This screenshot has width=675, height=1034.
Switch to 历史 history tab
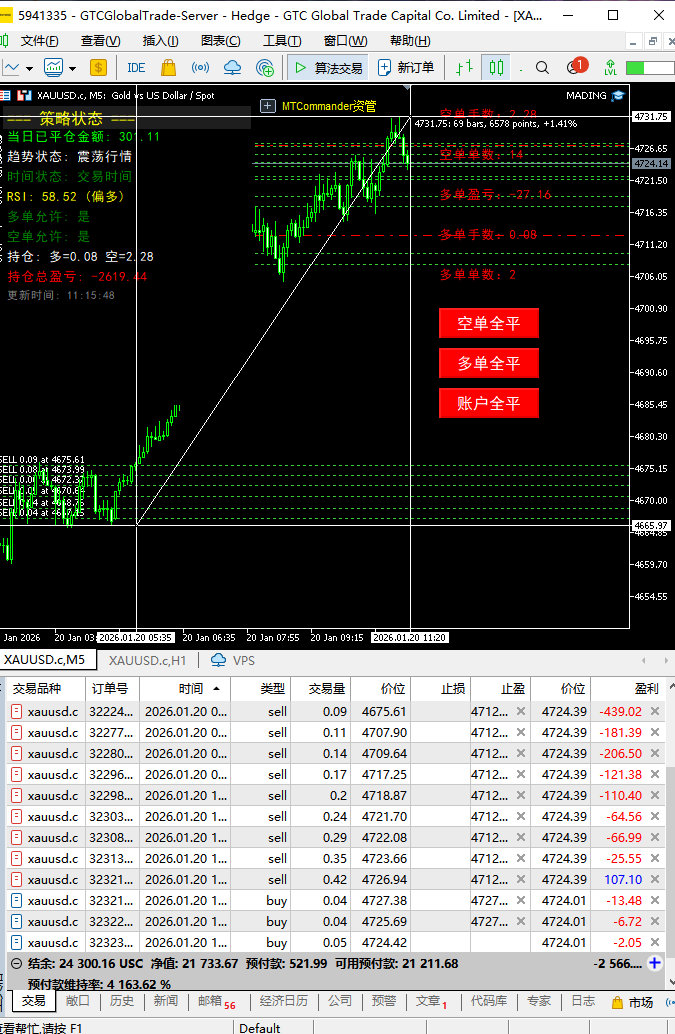[x=121, y=1001]
